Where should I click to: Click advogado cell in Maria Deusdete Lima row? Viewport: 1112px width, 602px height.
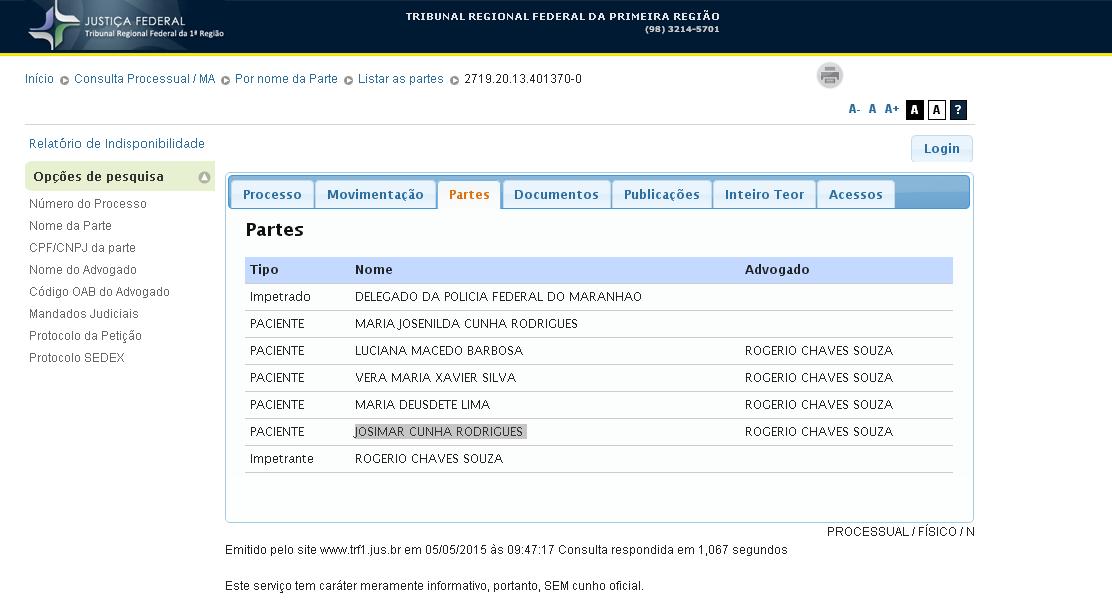819,404
